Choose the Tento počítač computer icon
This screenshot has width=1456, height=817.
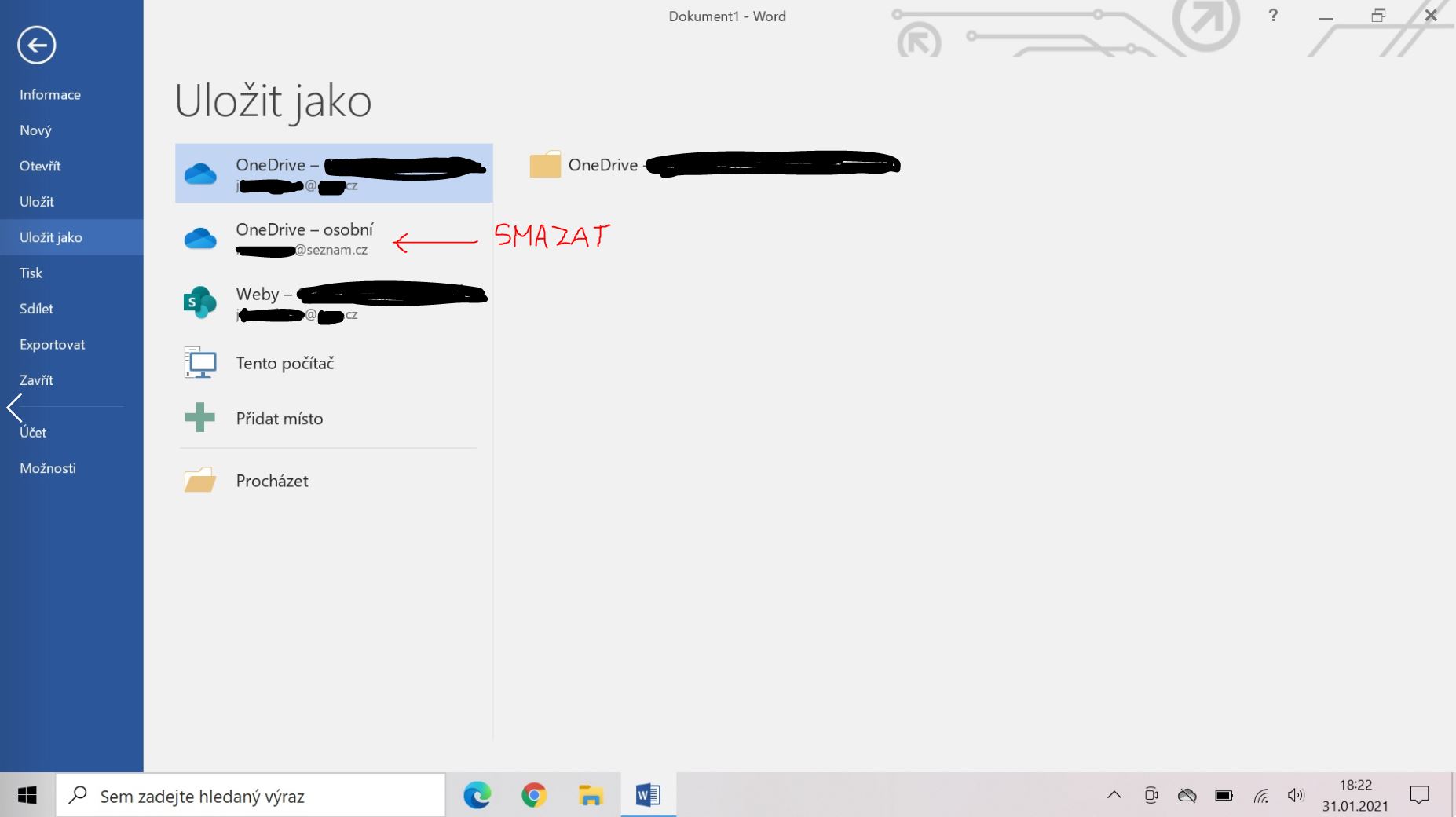pyautogui.click(x=200, y=363)
